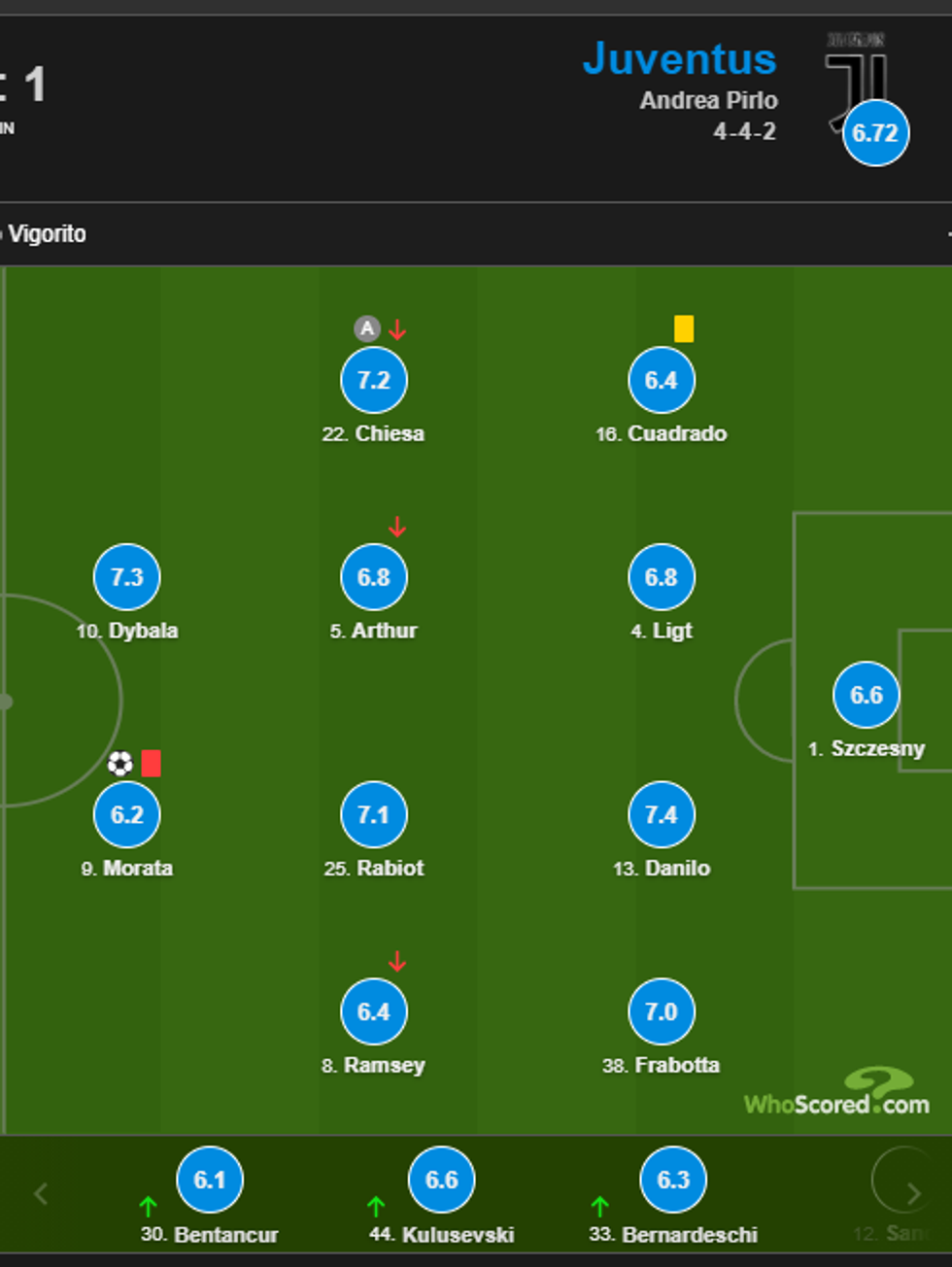The height and width of the screenshot is (1267, 952).
Task: Click Chiesa's 7.2 rating circle
Action: coord(374,380)
